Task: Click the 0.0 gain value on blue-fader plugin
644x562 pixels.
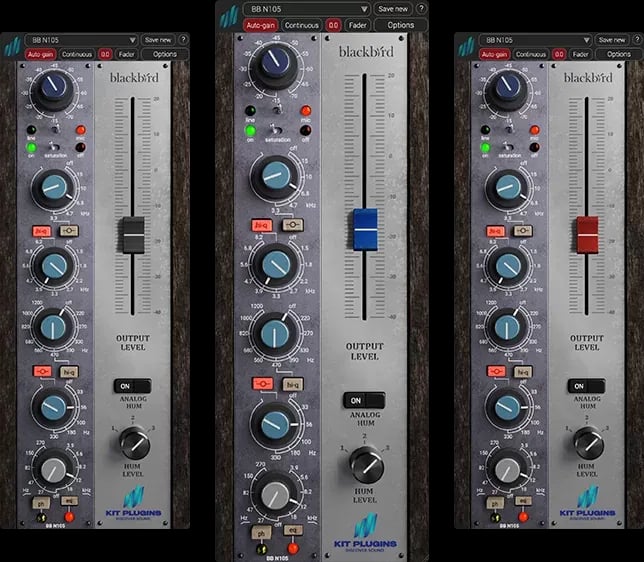Action: pyautogui.click(x=334, y=25)
